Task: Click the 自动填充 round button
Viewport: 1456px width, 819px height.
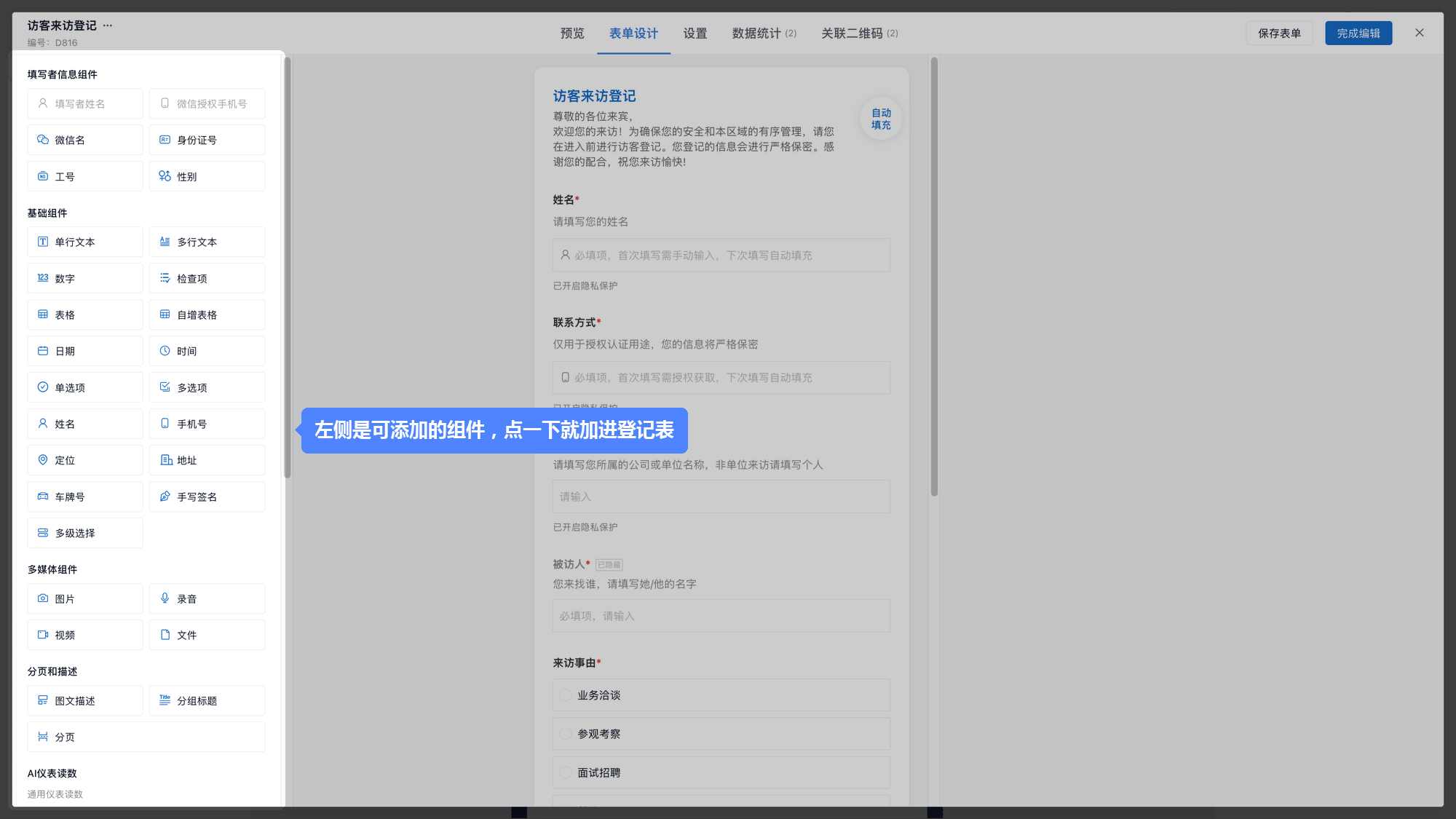Action: point(881,119)
